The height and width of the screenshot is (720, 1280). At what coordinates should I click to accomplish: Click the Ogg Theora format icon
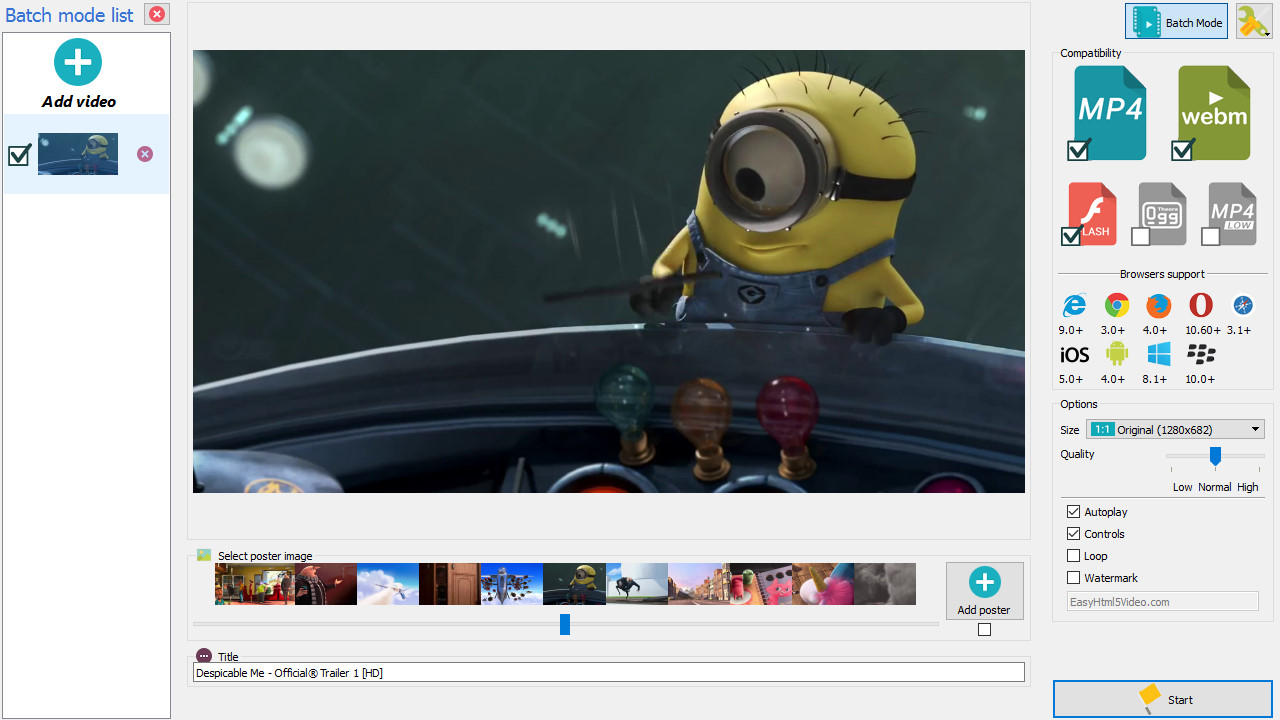(x=1162, y=212)
